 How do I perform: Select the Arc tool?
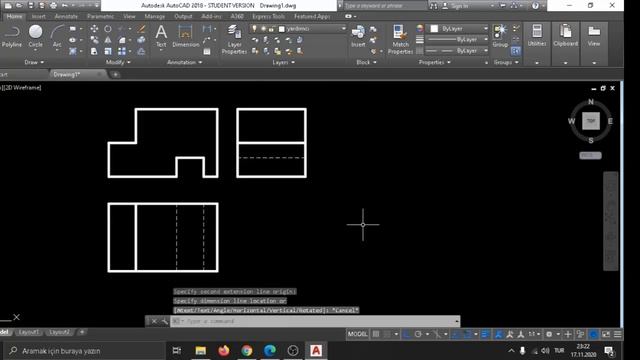click(57, 37)
